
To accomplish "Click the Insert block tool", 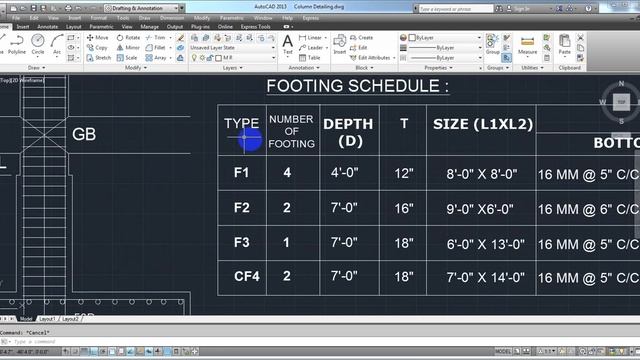I will 340,44.
